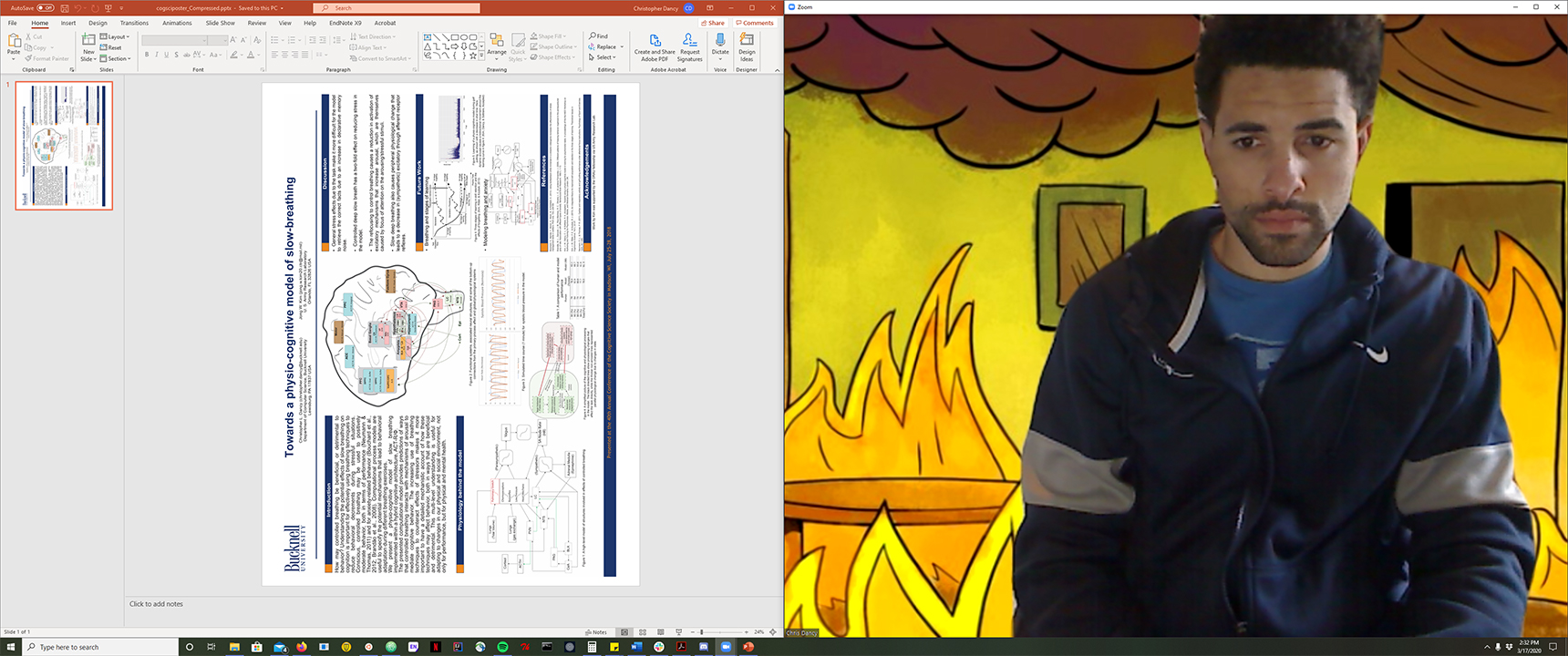Switch to Reading View icon
The width and height of the screenshot is (1568, 656).
pos(660,632)
